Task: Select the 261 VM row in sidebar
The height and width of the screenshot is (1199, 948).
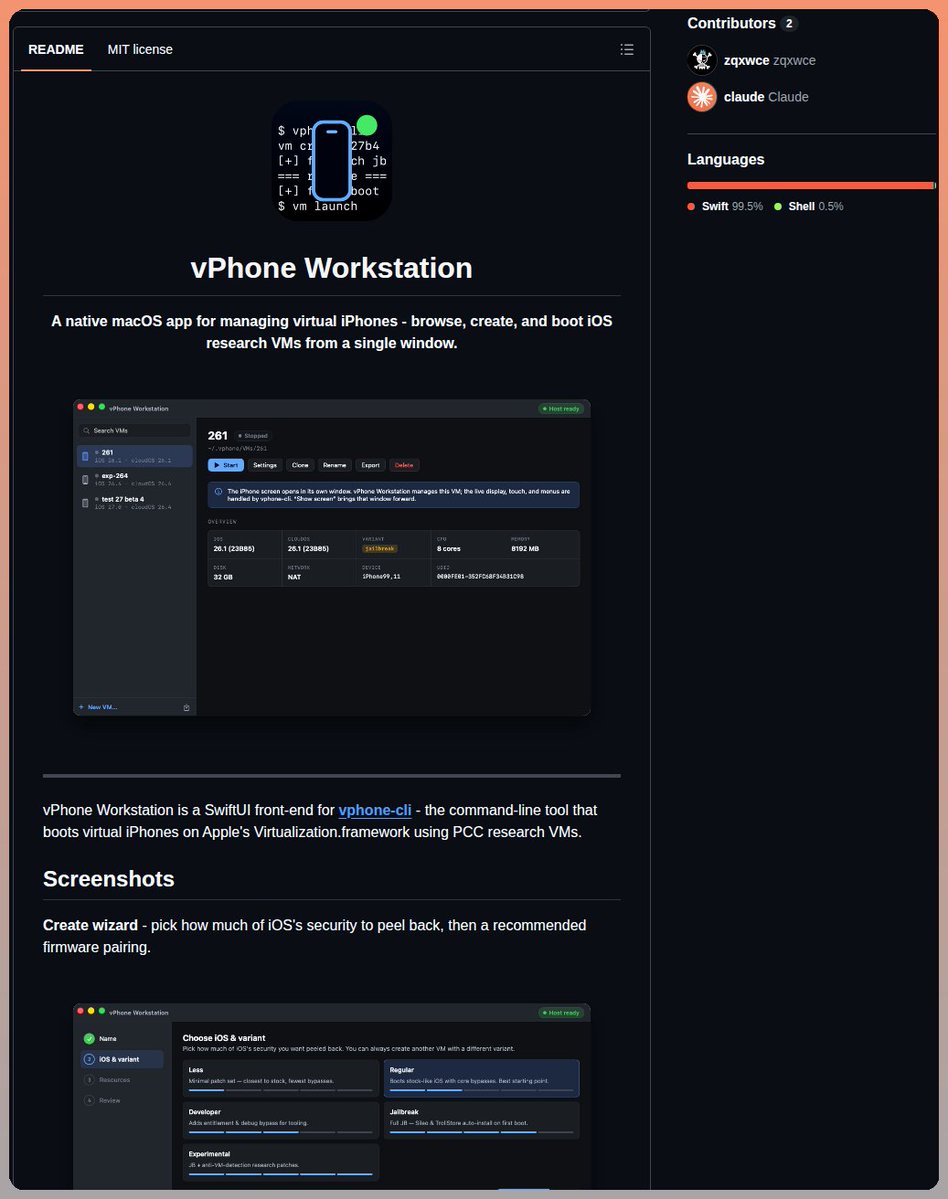Action: 135,456
